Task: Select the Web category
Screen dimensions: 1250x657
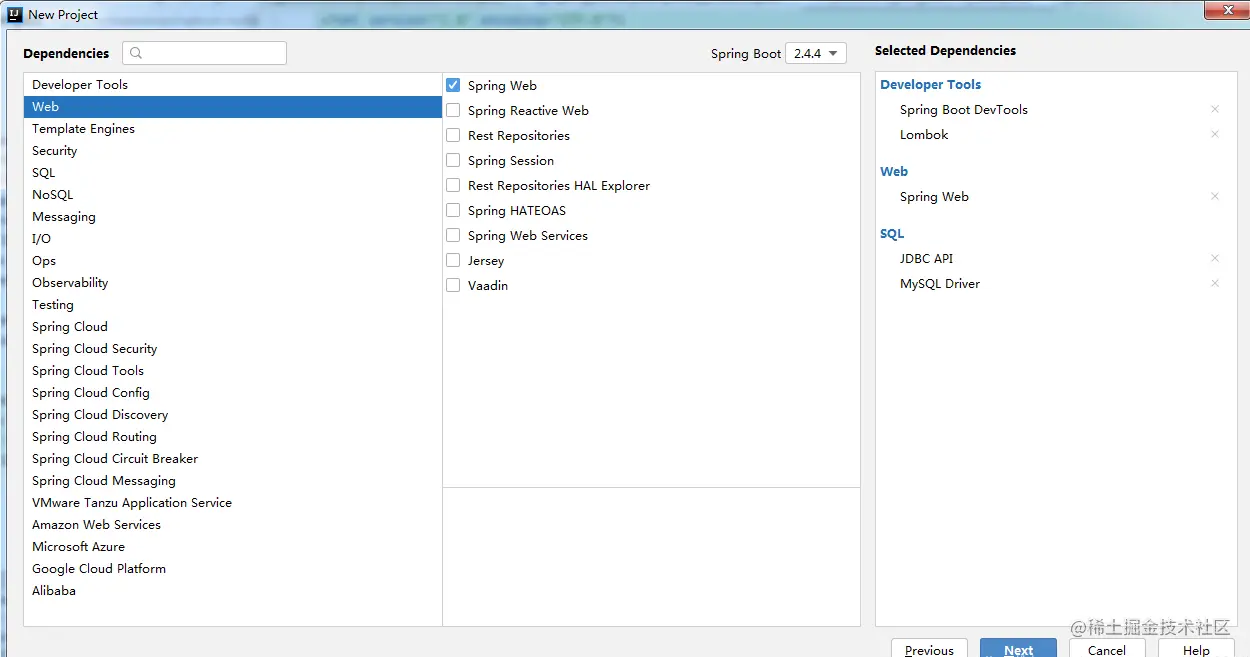Action: pos(232,107)
